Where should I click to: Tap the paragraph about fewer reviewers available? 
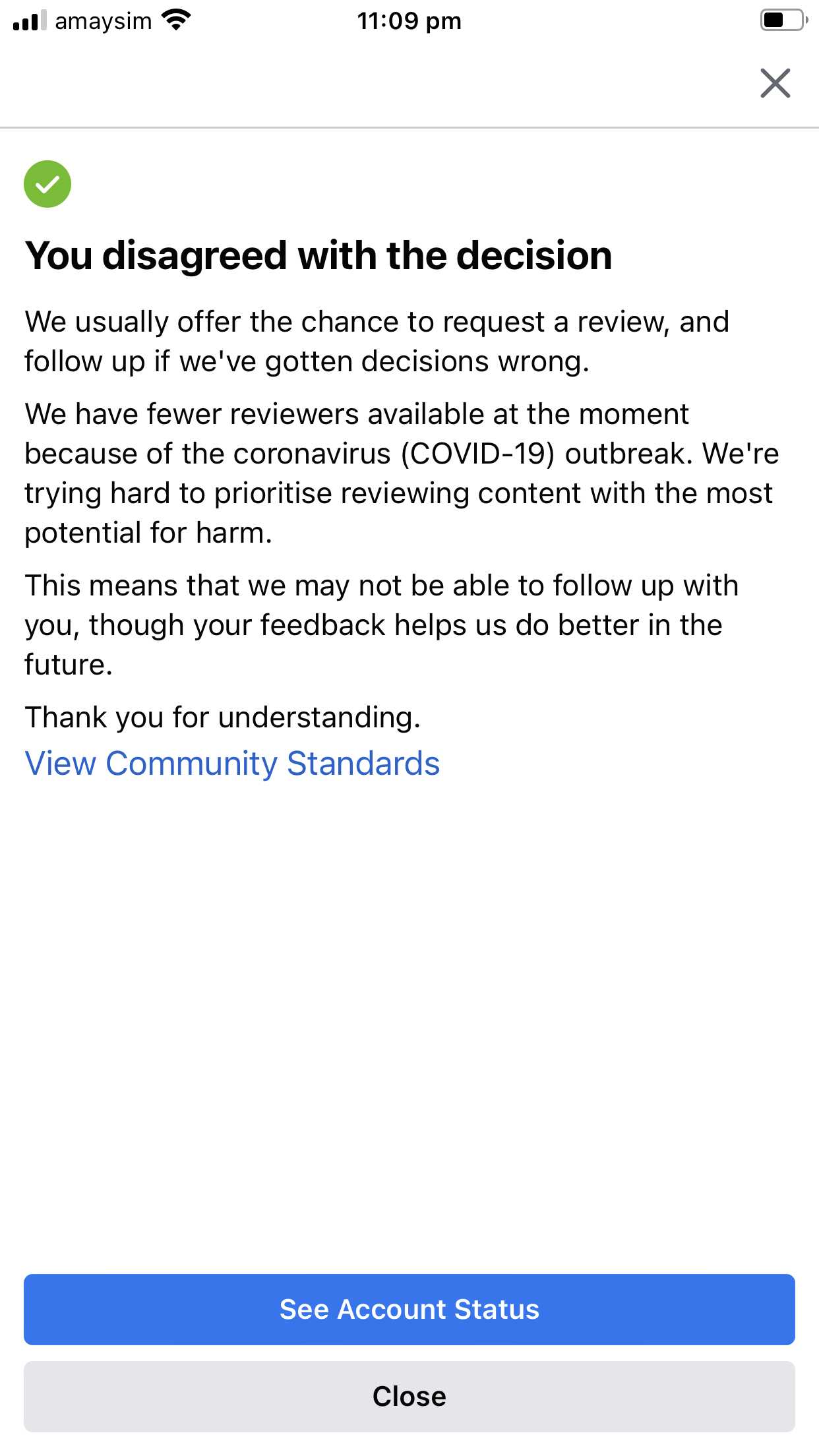(x=401, y=473)
